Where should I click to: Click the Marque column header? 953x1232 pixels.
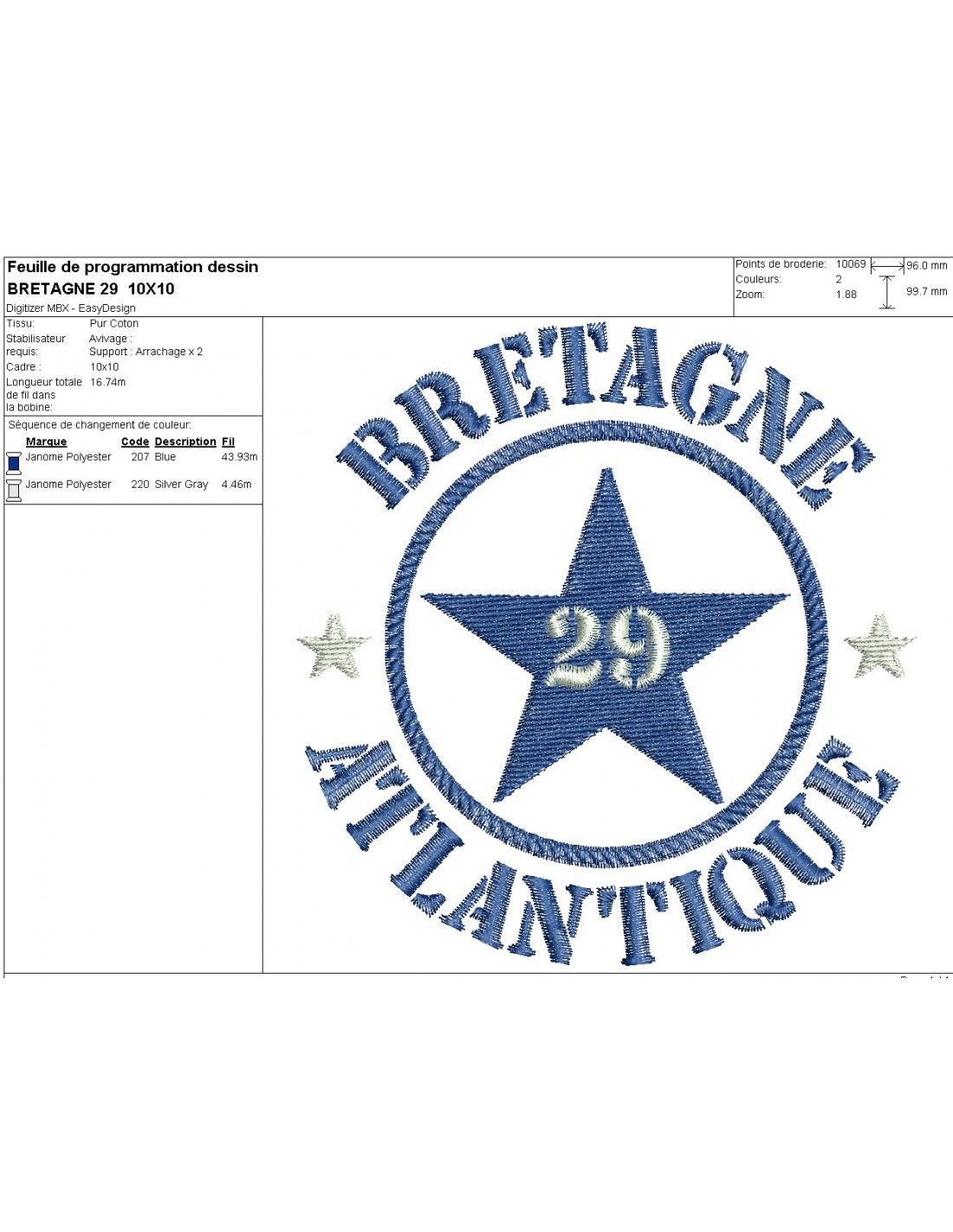click(x=46, y=442)
